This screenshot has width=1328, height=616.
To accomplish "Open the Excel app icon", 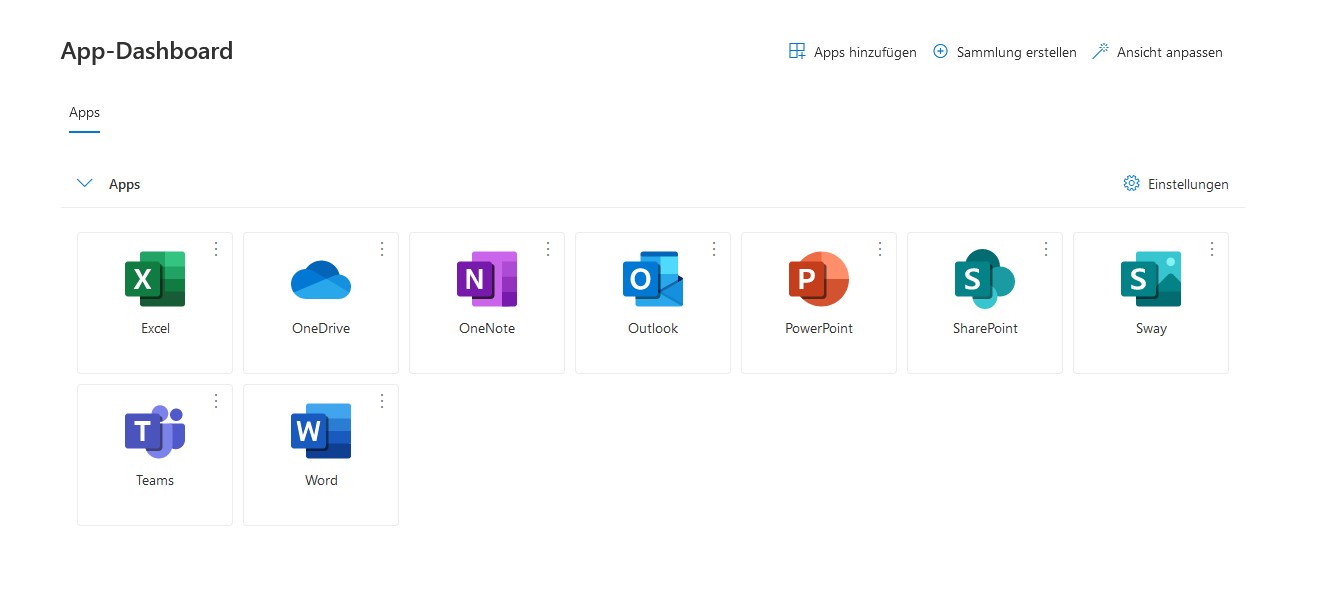I will (x=155, y=279).
